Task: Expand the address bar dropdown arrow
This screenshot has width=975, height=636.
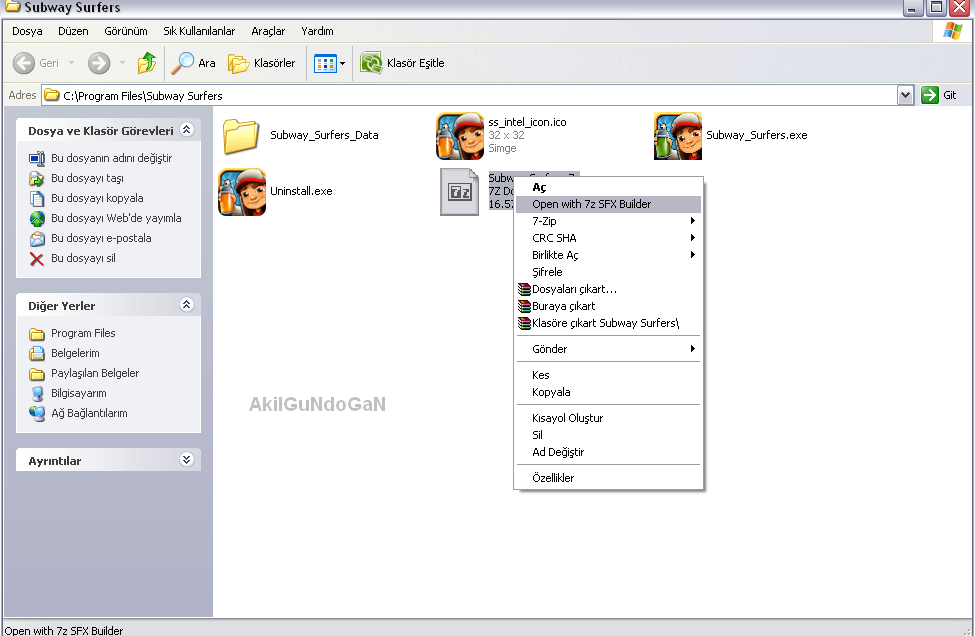Action: pyautogui.click(x=905, y=95)
